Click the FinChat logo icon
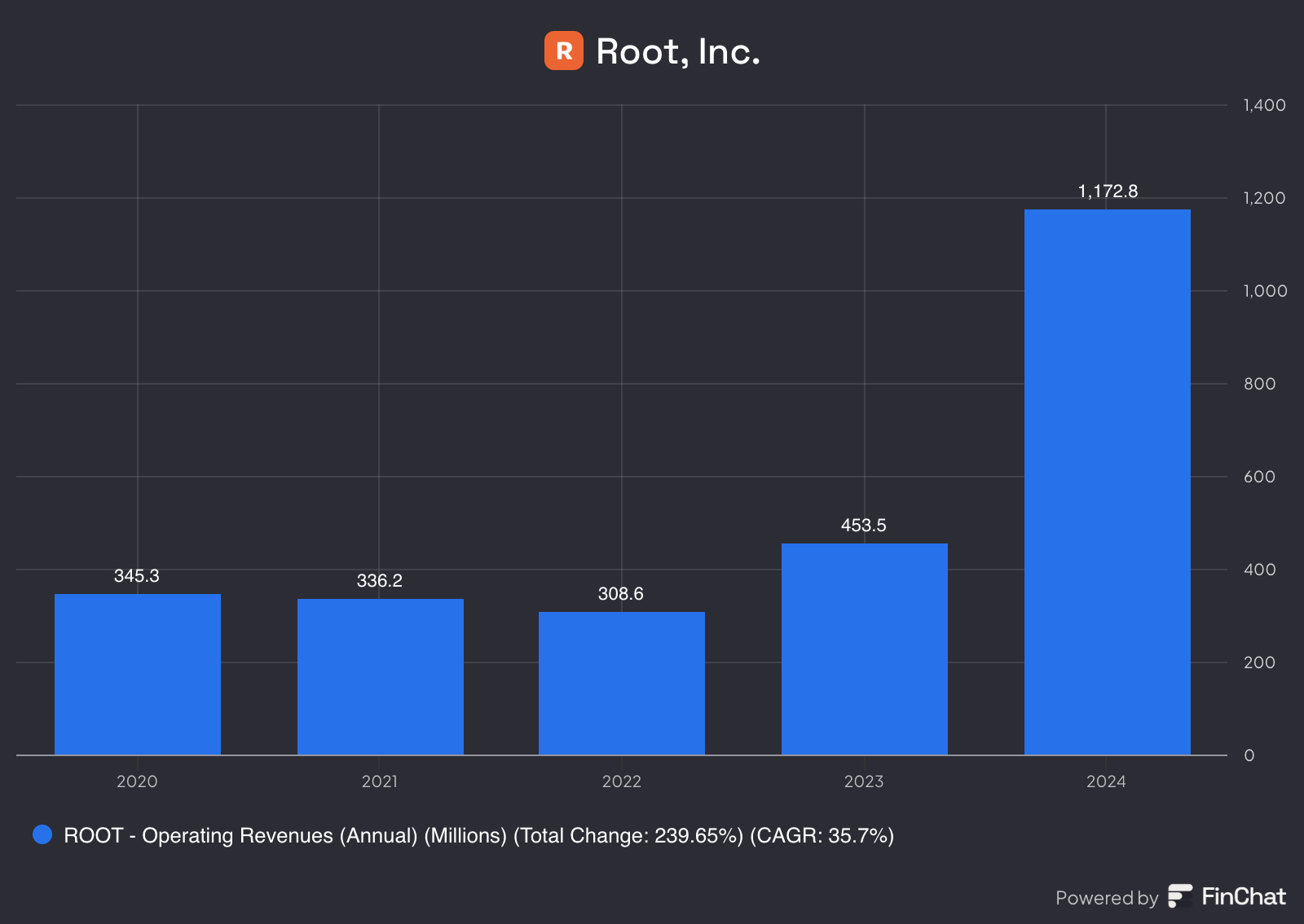 (x=1180, y=896)
